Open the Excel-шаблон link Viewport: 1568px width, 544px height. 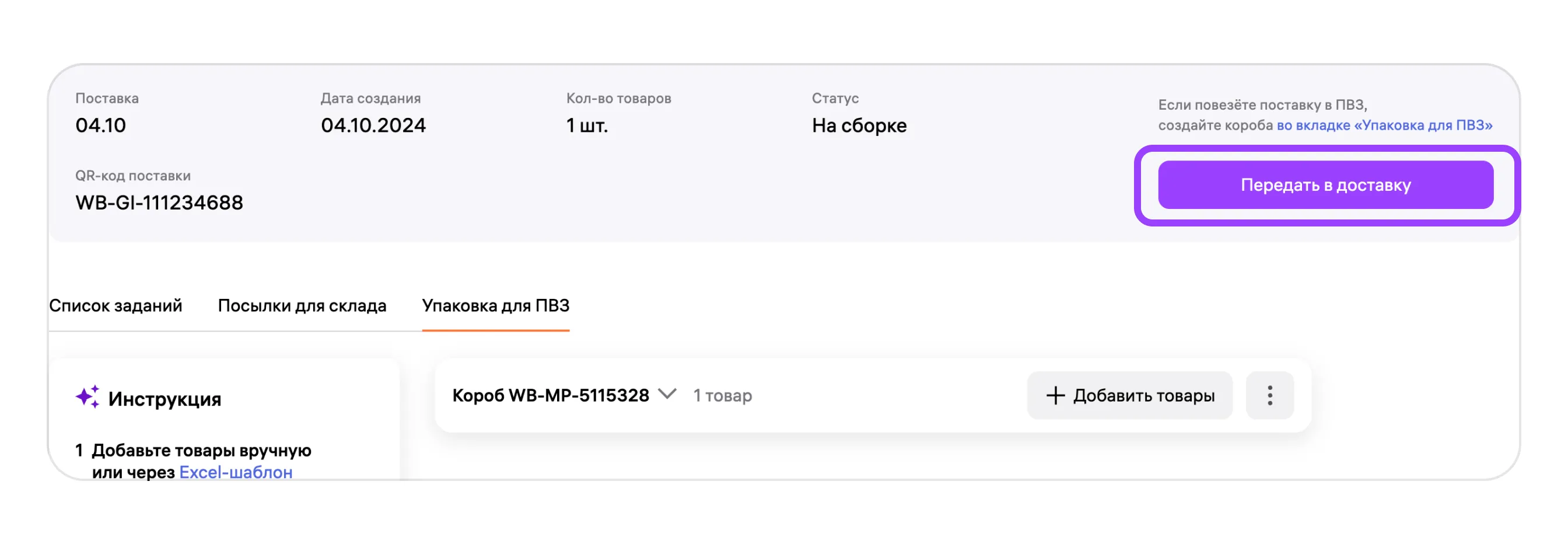[x=236, y=472]
